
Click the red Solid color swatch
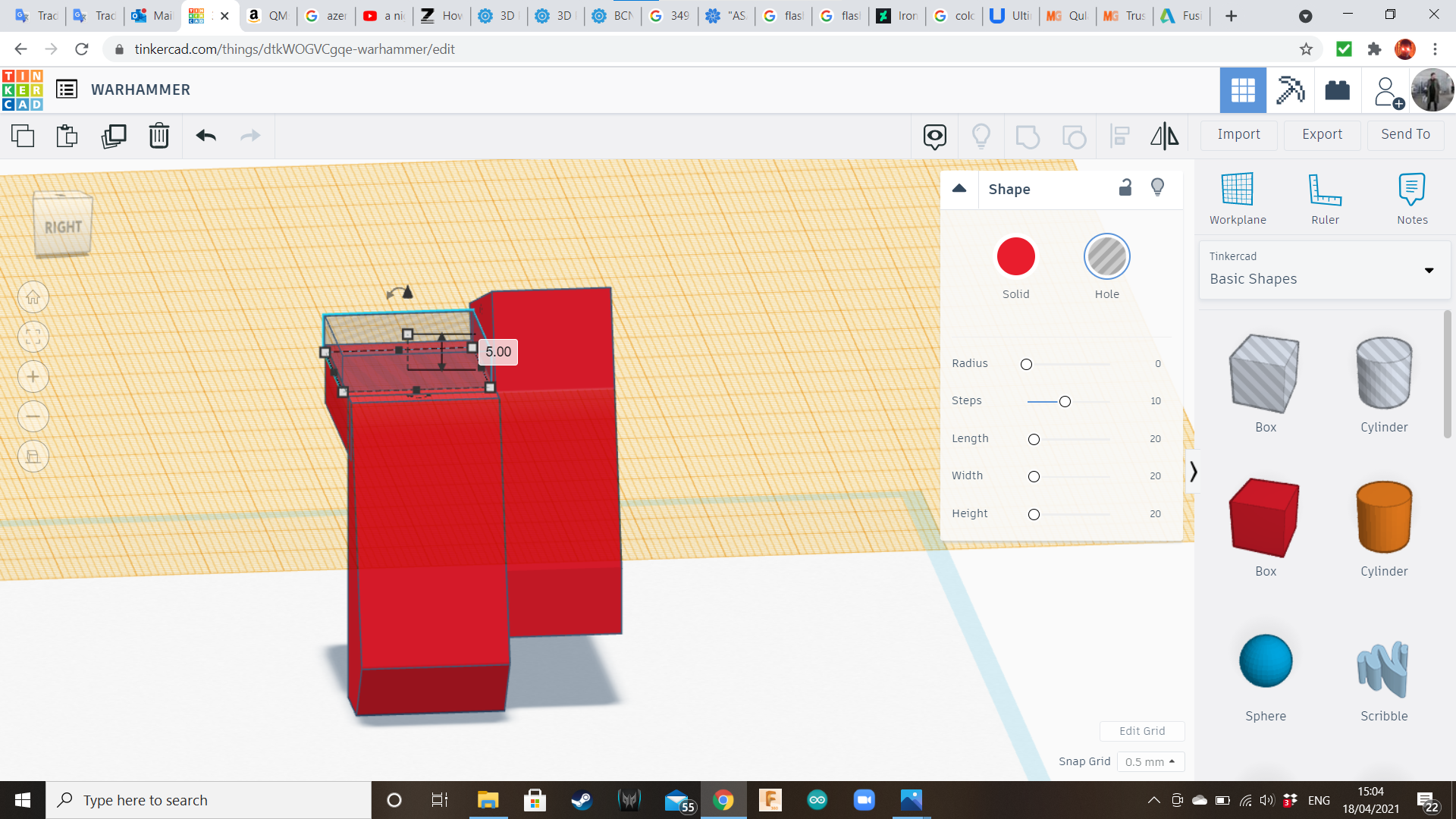pyautogui.click(x=1015, y=257)
